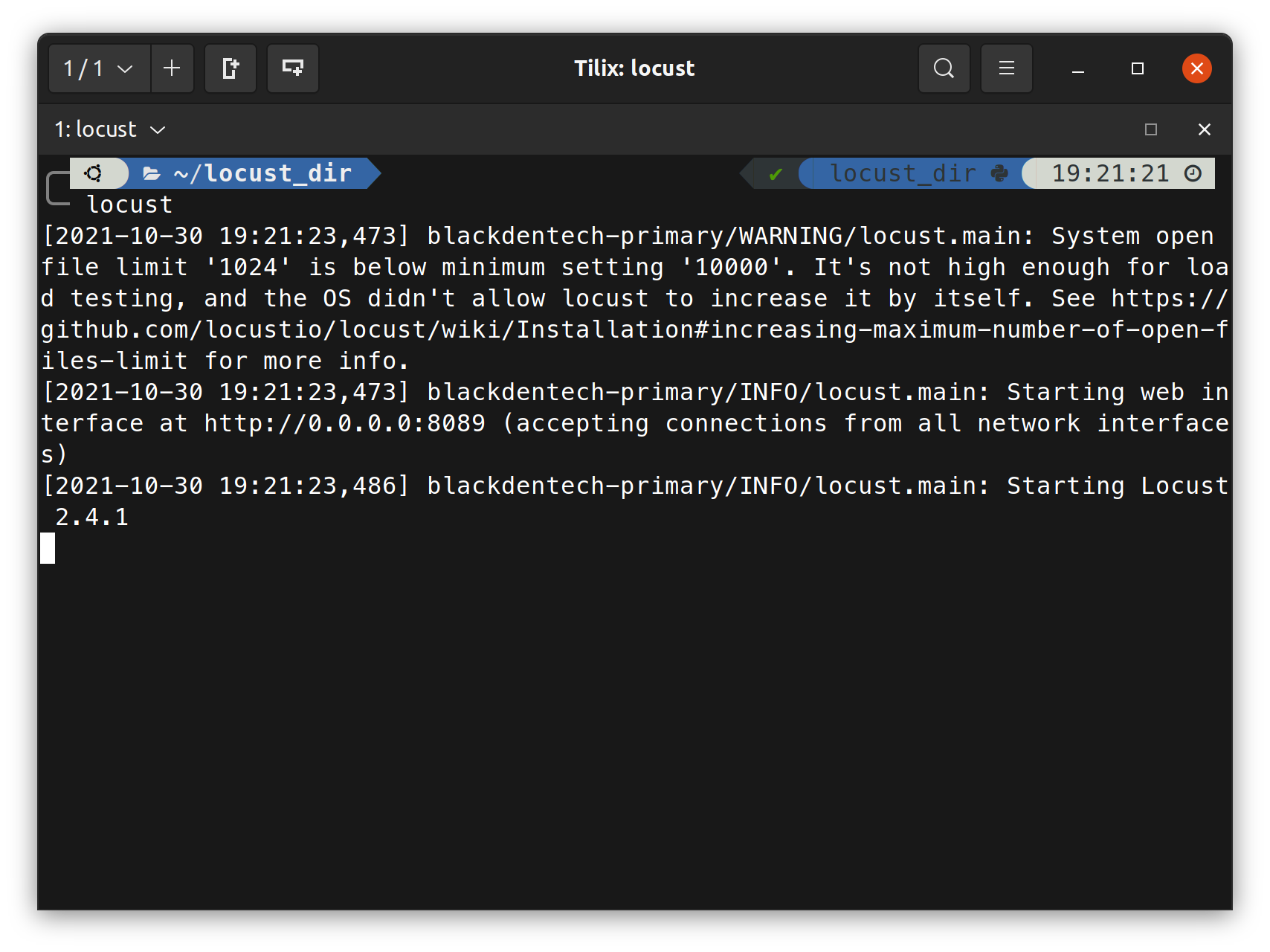Maximize the locust terminal pane

pos(1151,129)
